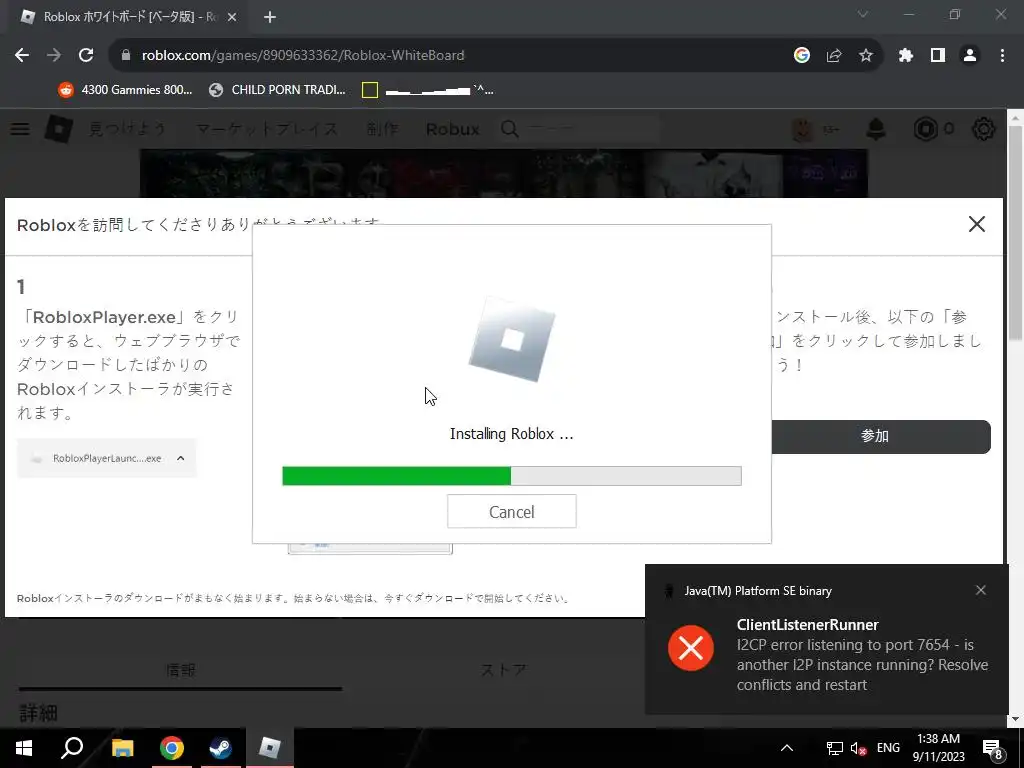Open the muted volume tray icon

[859, 748]
